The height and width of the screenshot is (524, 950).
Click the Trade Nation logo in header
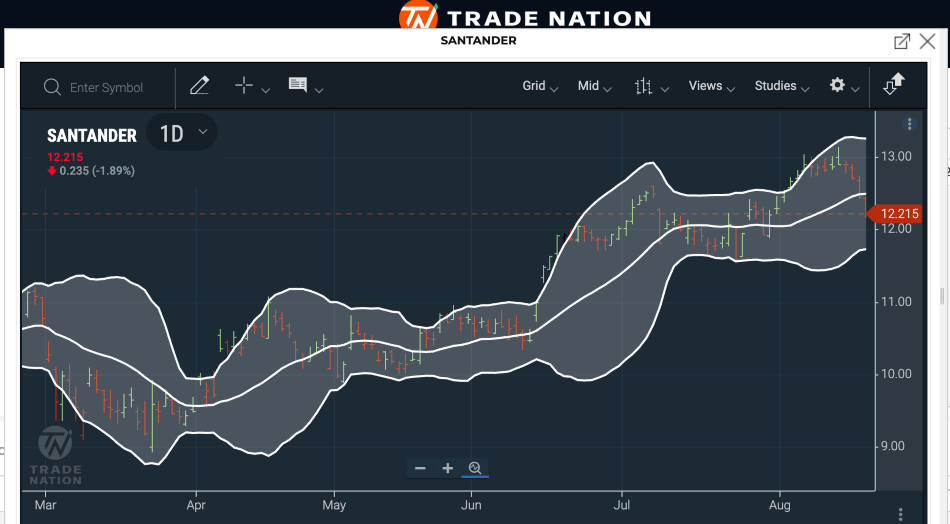click(x=525, y=16)
